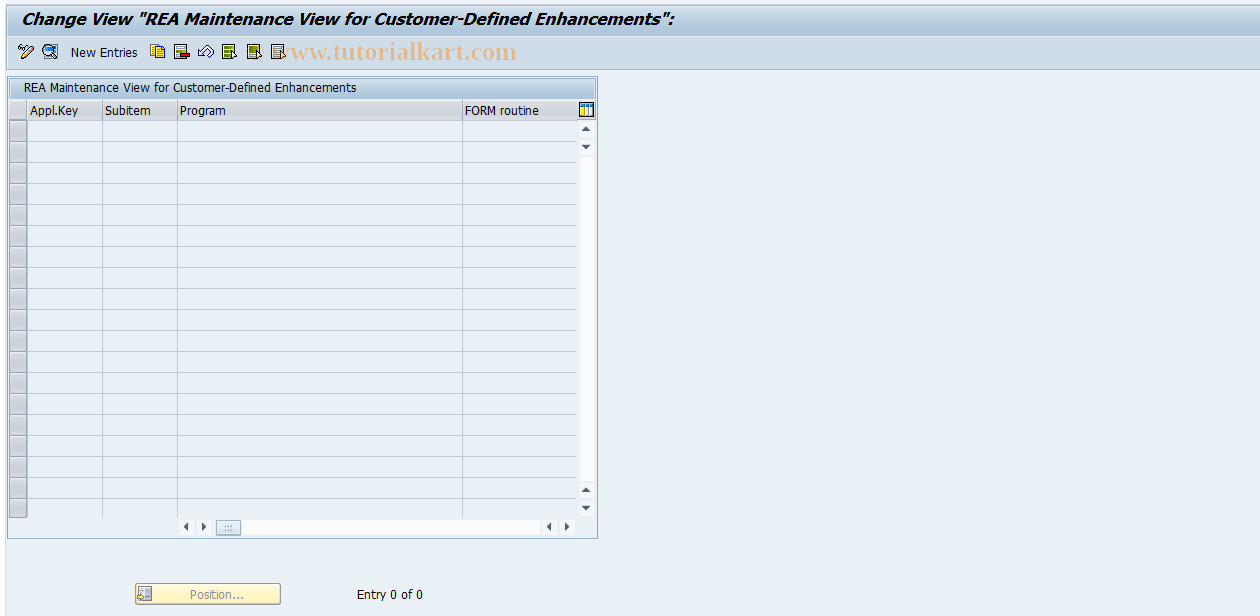The height and width of the screenshot is (616, 1260).
Task: Click the first row's FORM routine cell
Action: coord(520,131)
